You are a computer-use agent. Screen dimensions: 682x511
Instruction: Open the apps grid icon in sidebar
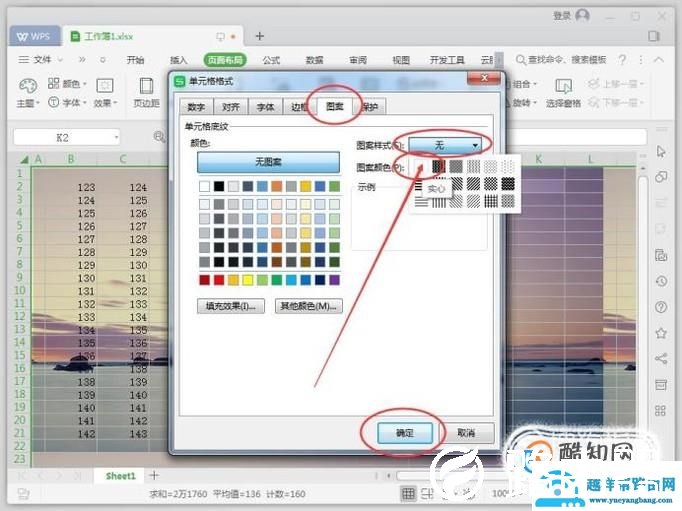click(660, 411)
